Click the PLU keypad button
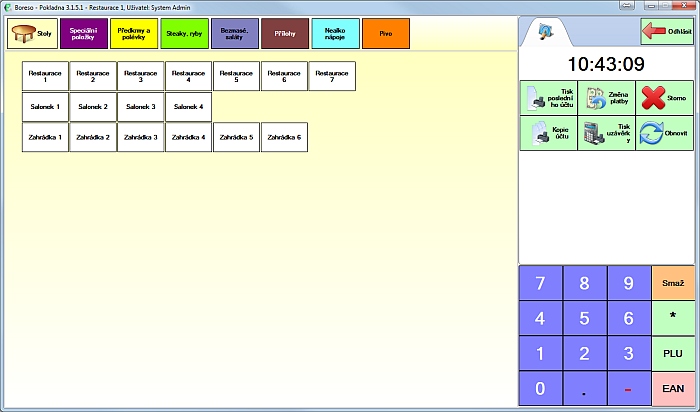700x412 pixels. pyautogui.click(x=672, y=353)
